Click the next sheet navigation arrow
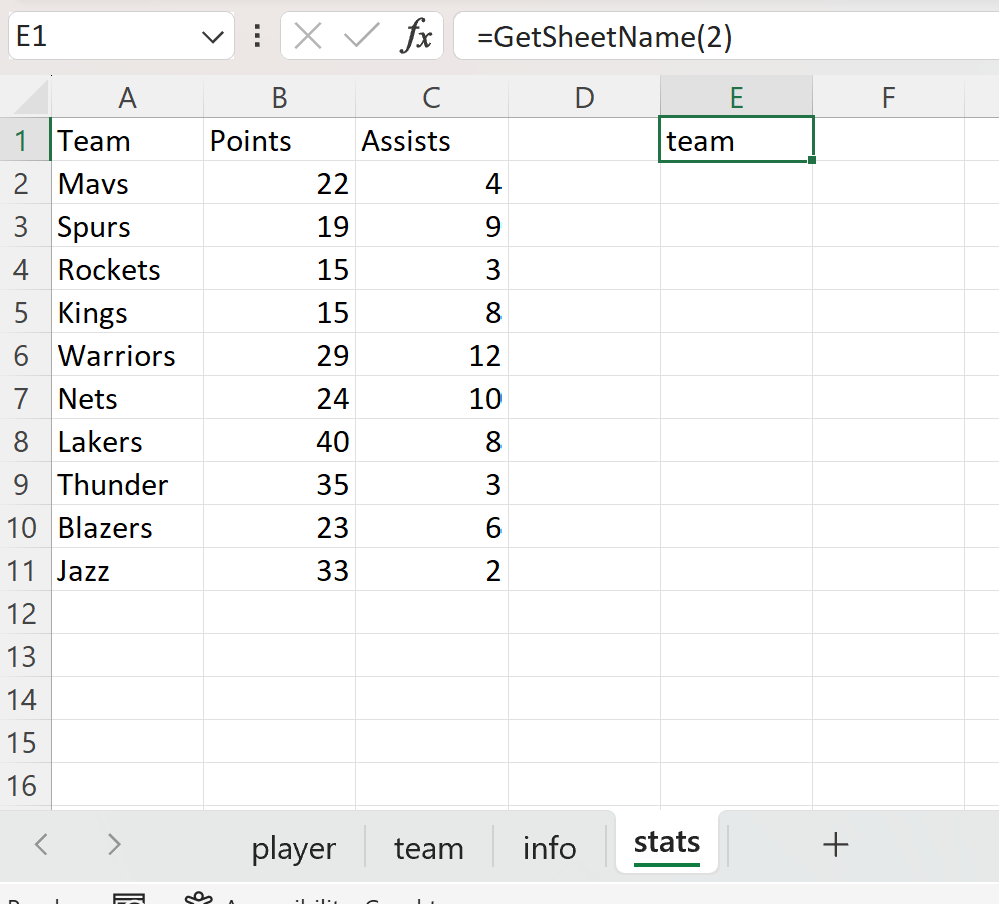The height and width of the screenshot is (904, 999). coord(113,847)
